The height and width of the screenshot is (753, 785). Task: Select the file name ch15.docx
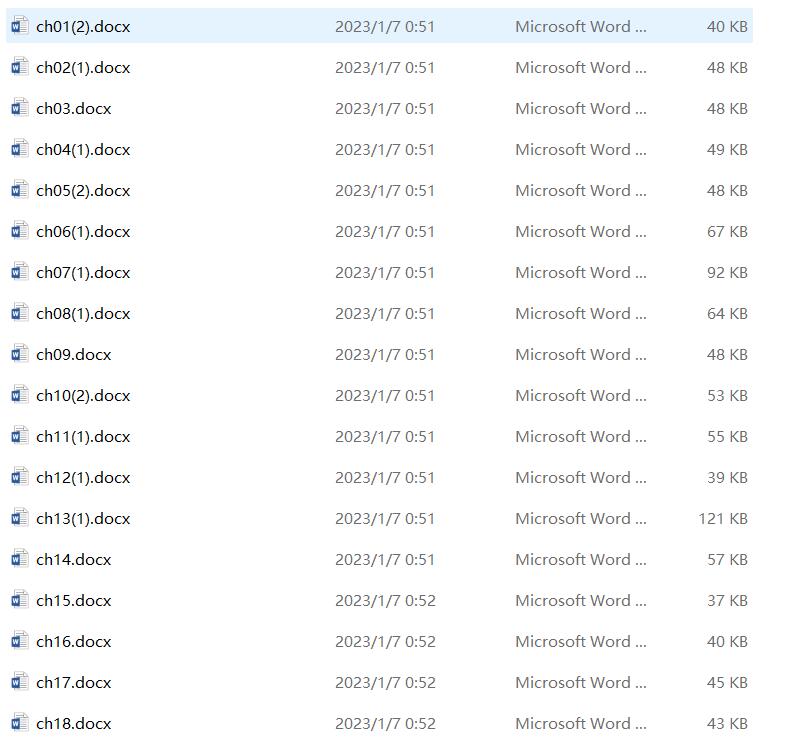[x=74, y=601]
